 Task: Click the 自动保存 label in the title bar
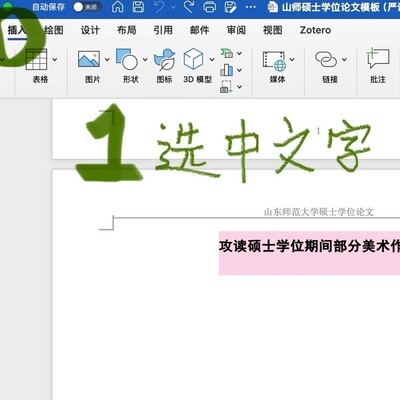point(48,7)
